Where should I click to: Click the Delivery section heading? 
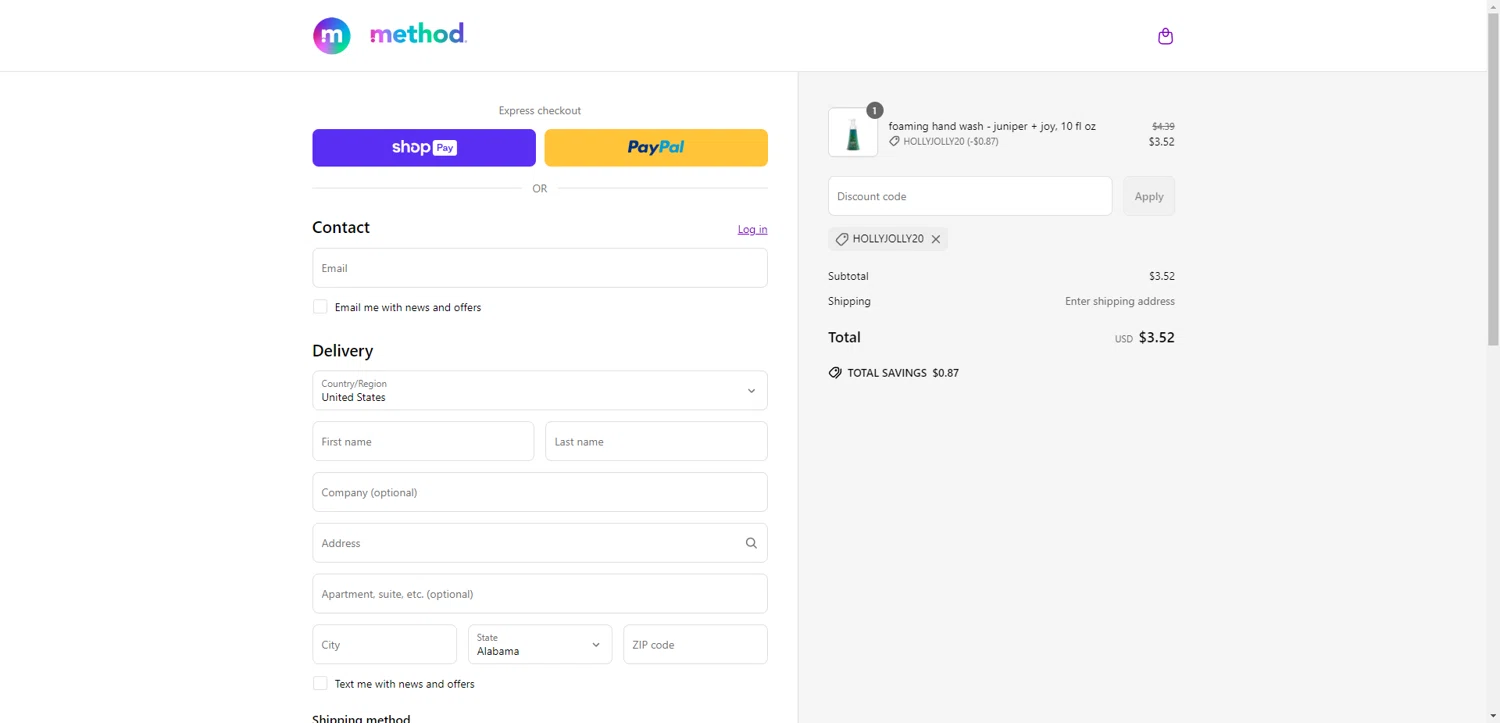pyautogui.click(x=342, y=351)
